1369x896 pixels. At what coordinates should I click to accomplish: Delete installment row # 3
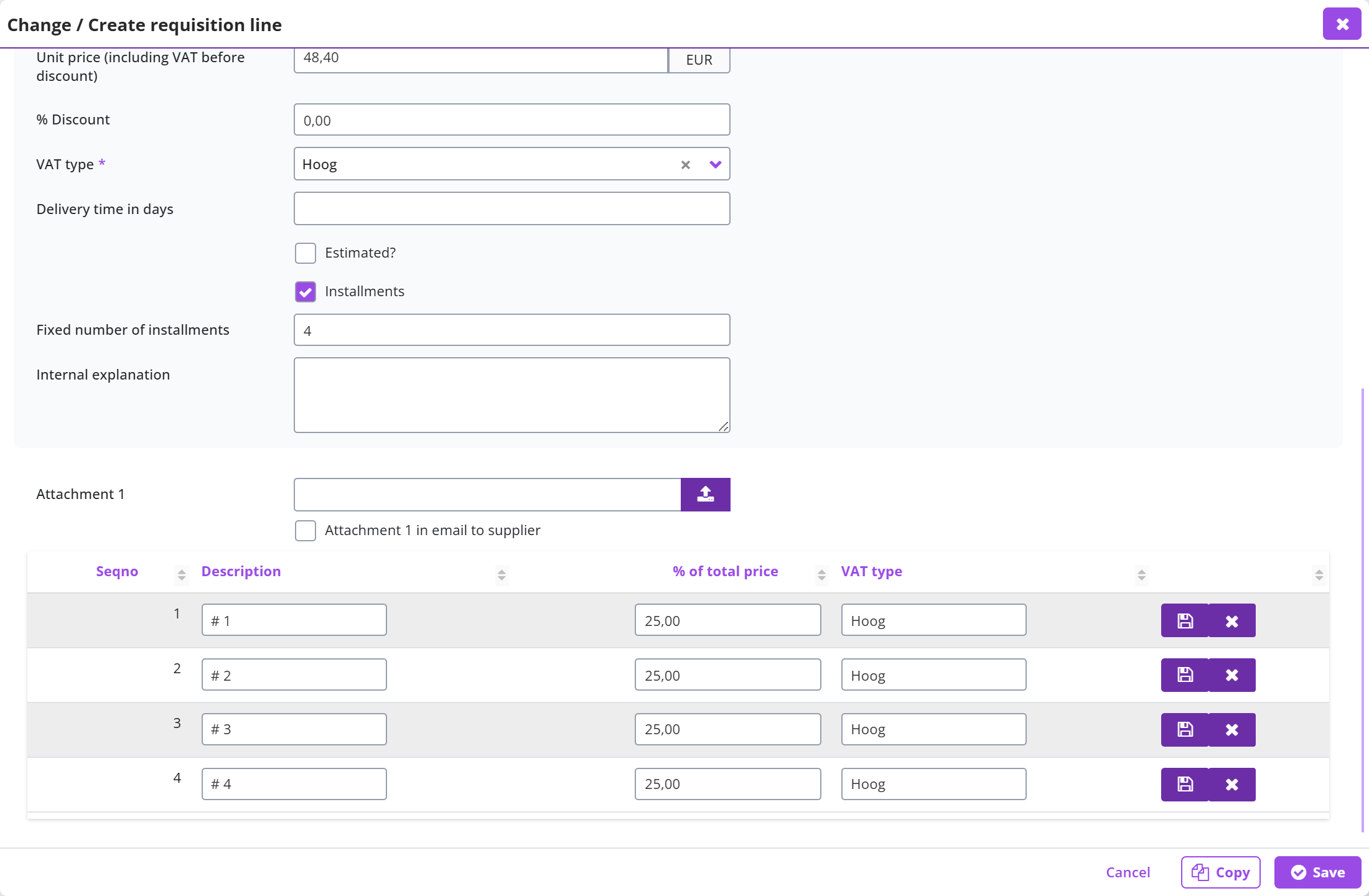pos(1232,730)
